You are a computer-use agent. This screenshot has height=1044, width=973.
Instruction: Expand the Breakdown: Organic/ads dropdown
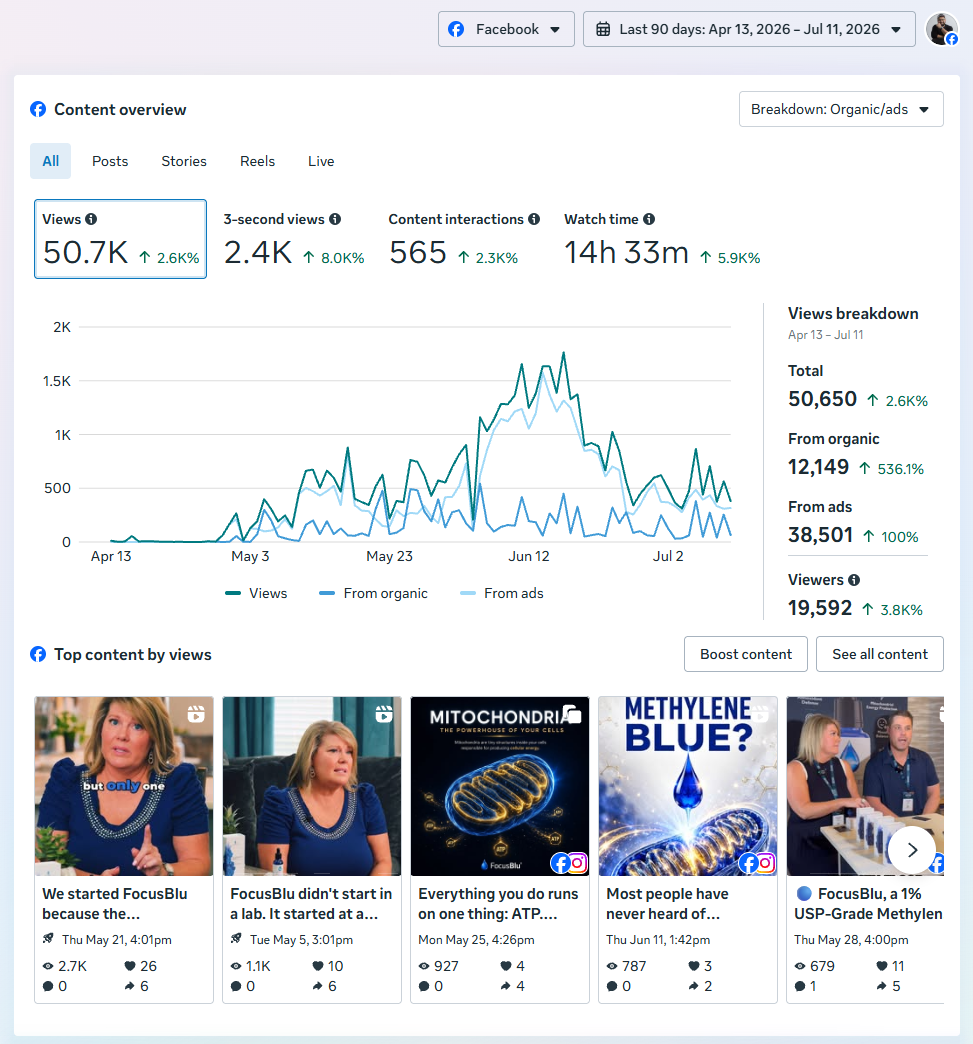pos(841,109)
